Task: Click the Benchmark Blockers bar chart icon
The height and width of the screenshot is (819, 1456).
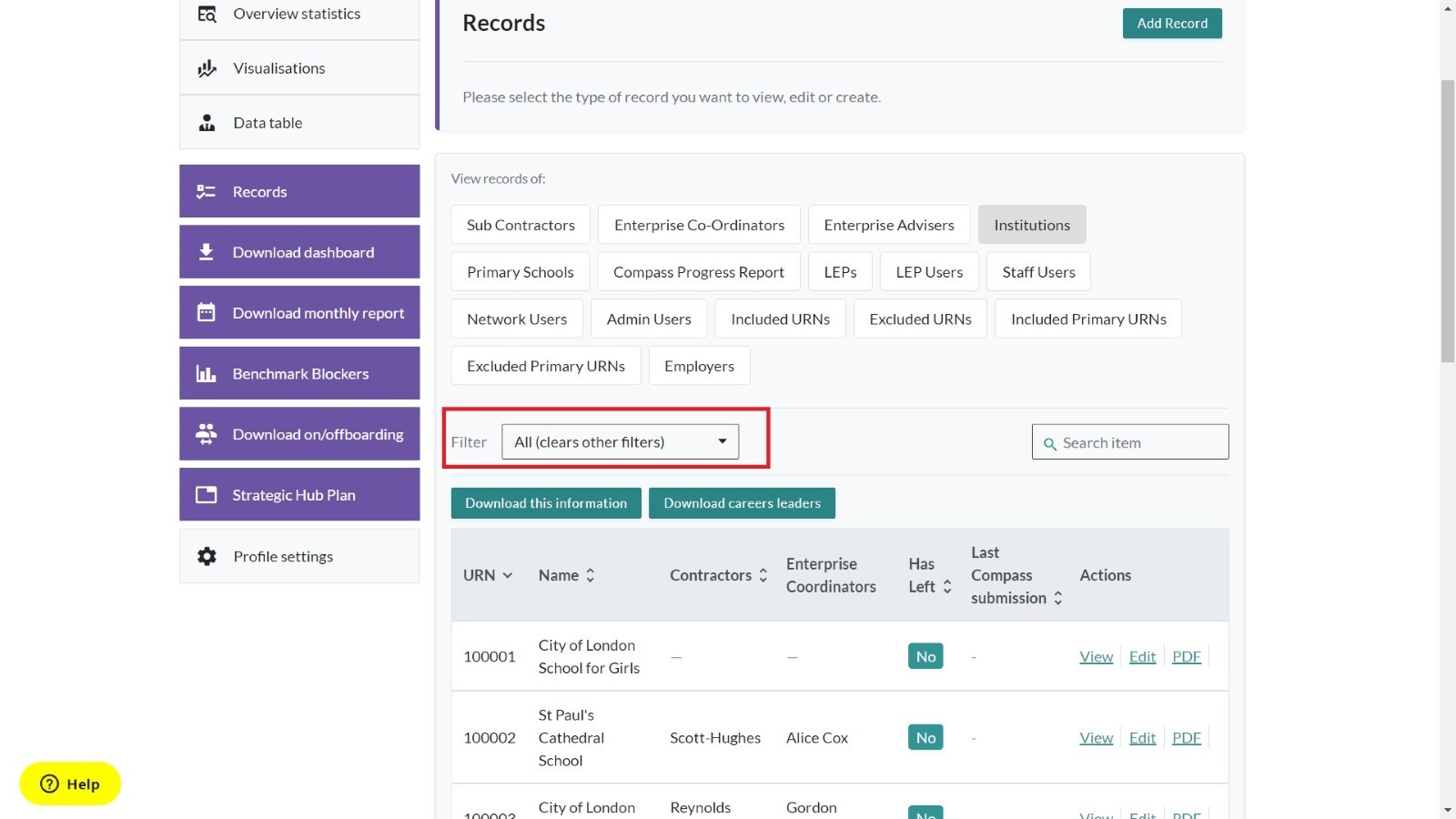Action: pos(207,374)
